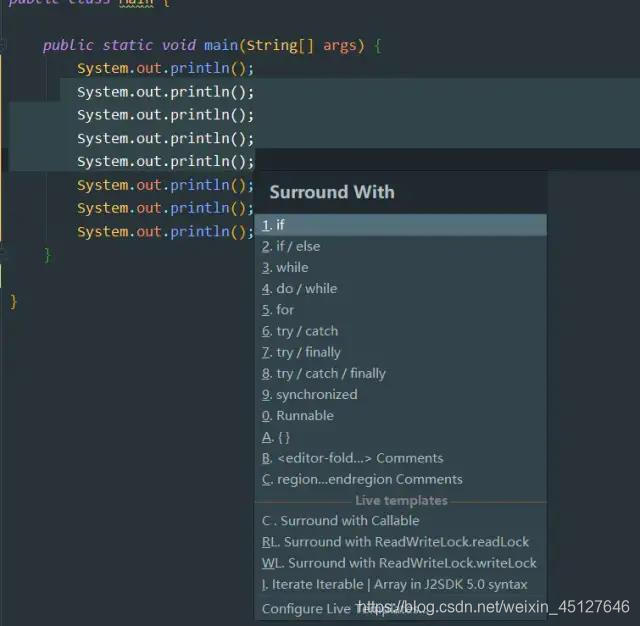Place cursor on first System.out.println line
This screenshot has width=640, height=626.
click(165, 68)
